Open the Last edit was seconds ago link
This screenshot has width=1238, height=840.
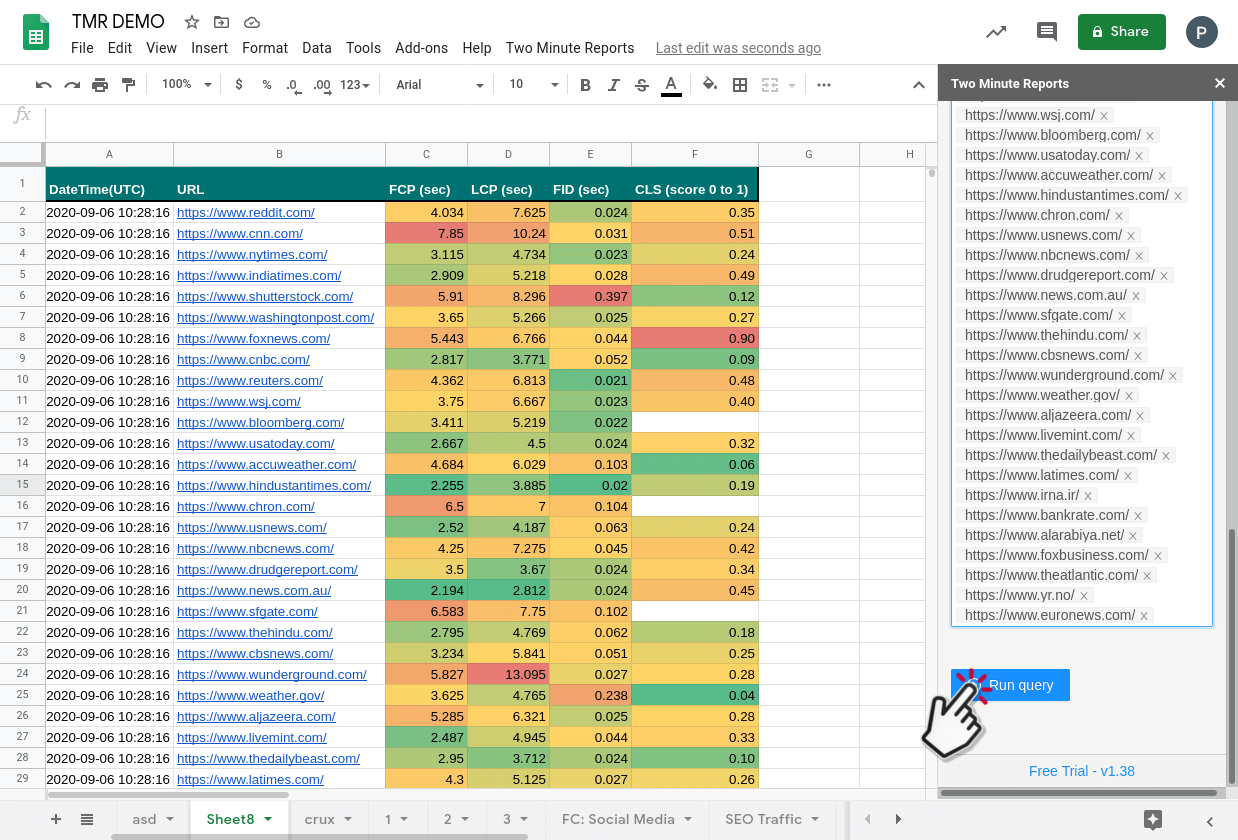click(x=738, y=48)
